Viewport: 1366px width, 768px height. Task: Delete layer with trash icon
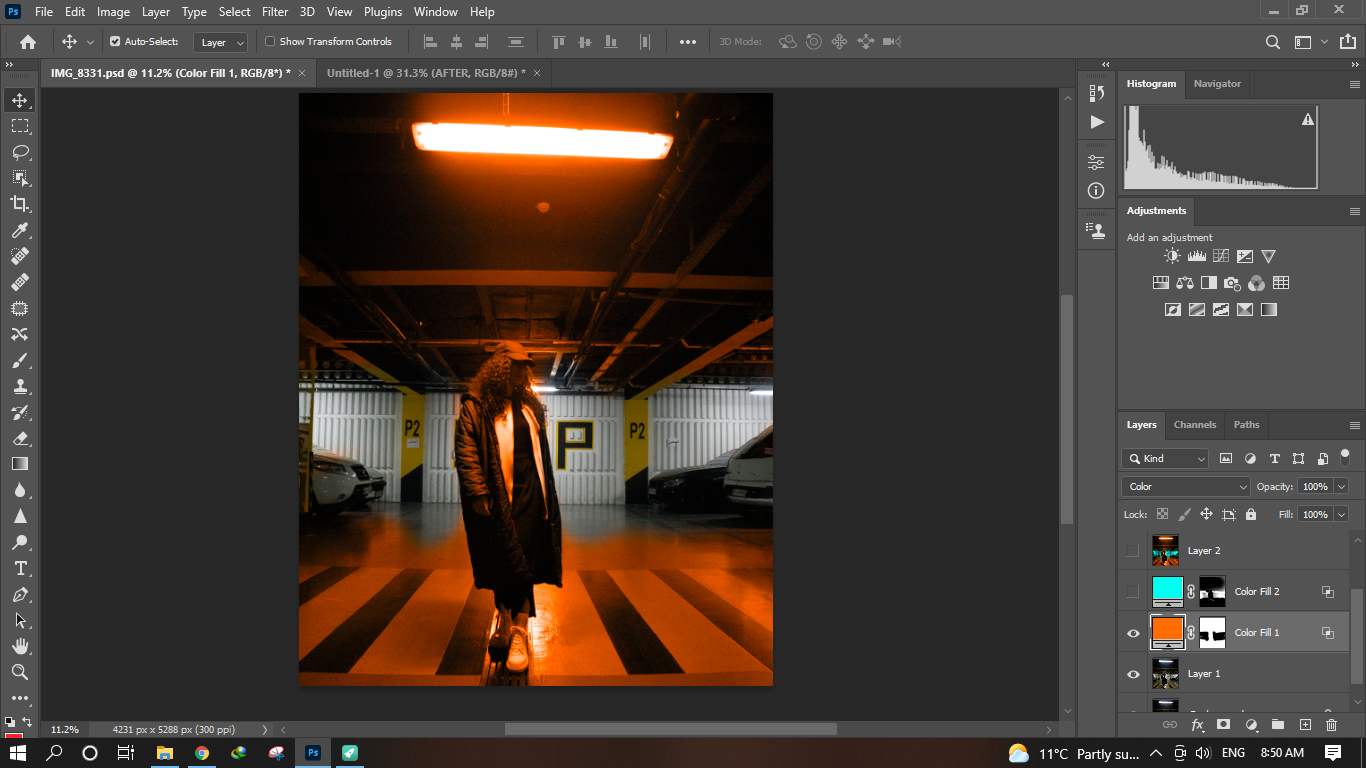[x=1331, y=724]
